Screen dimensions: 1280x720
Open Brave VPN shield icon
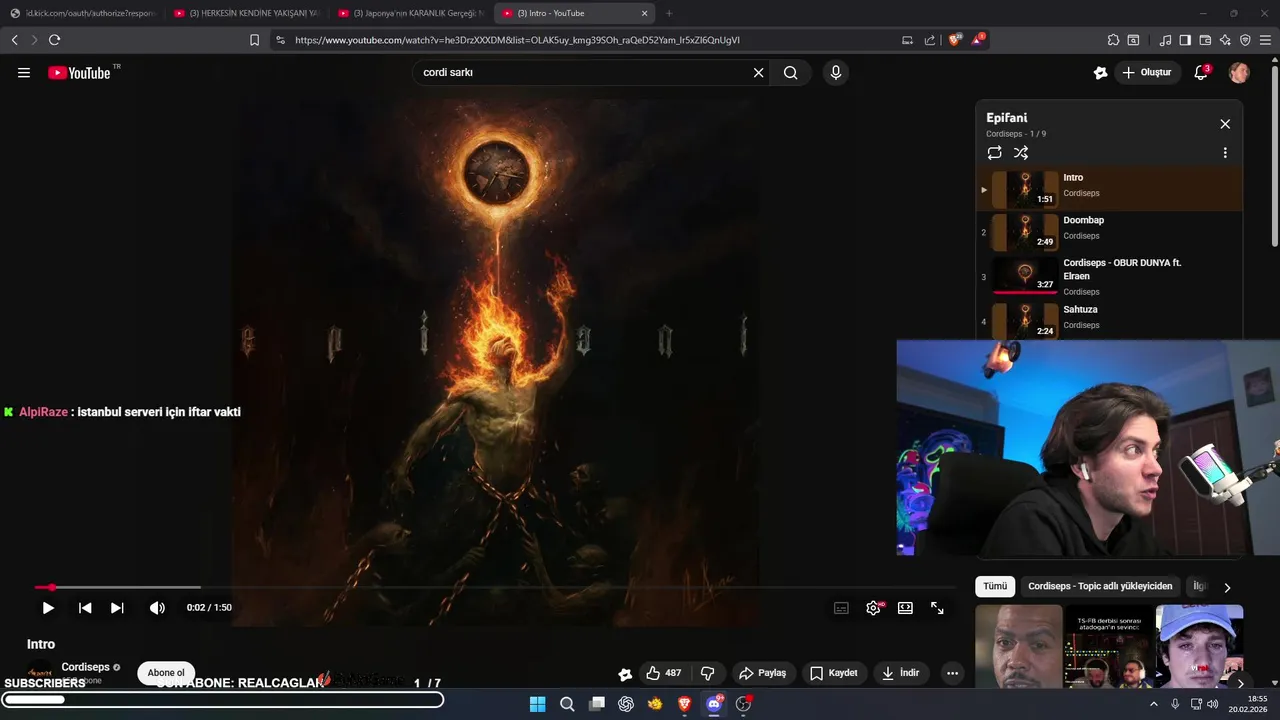coord(1245,40)
